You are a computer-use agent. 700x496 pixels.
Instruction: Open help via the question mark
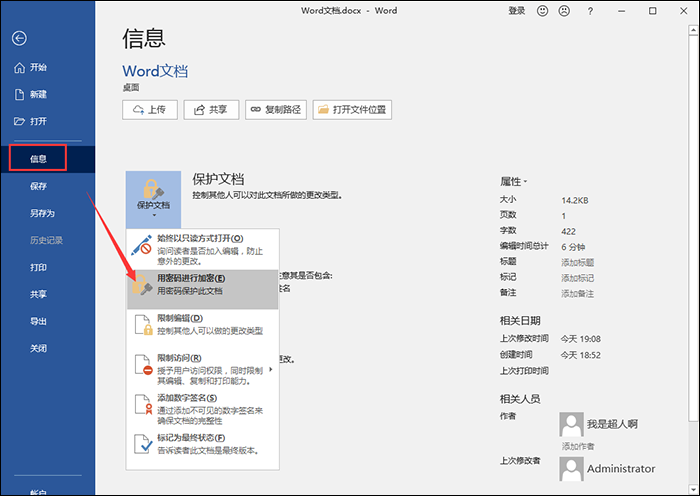[x=590, y=11]
